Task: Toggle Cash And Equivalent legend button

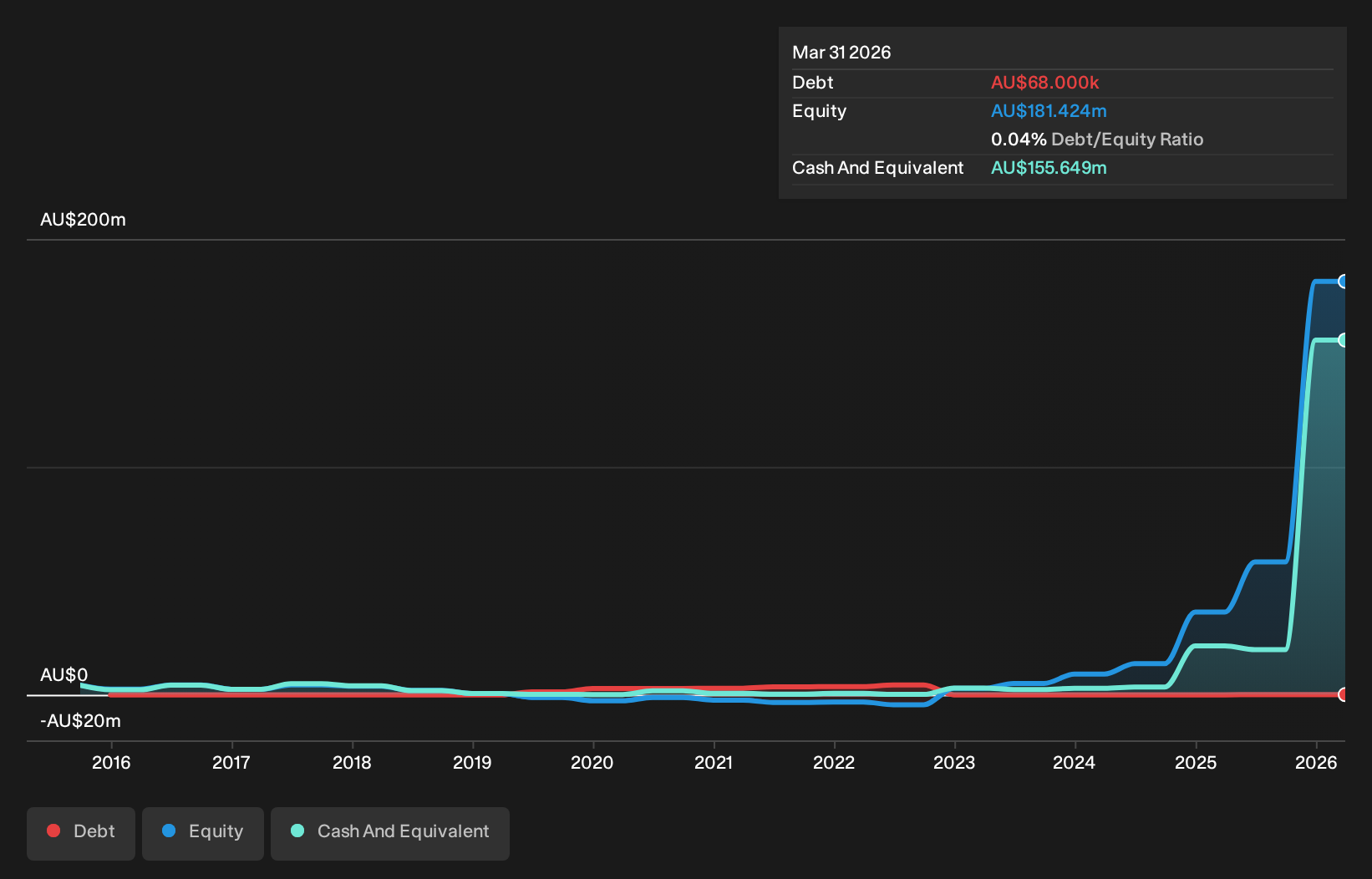Action: pos(390,833)
